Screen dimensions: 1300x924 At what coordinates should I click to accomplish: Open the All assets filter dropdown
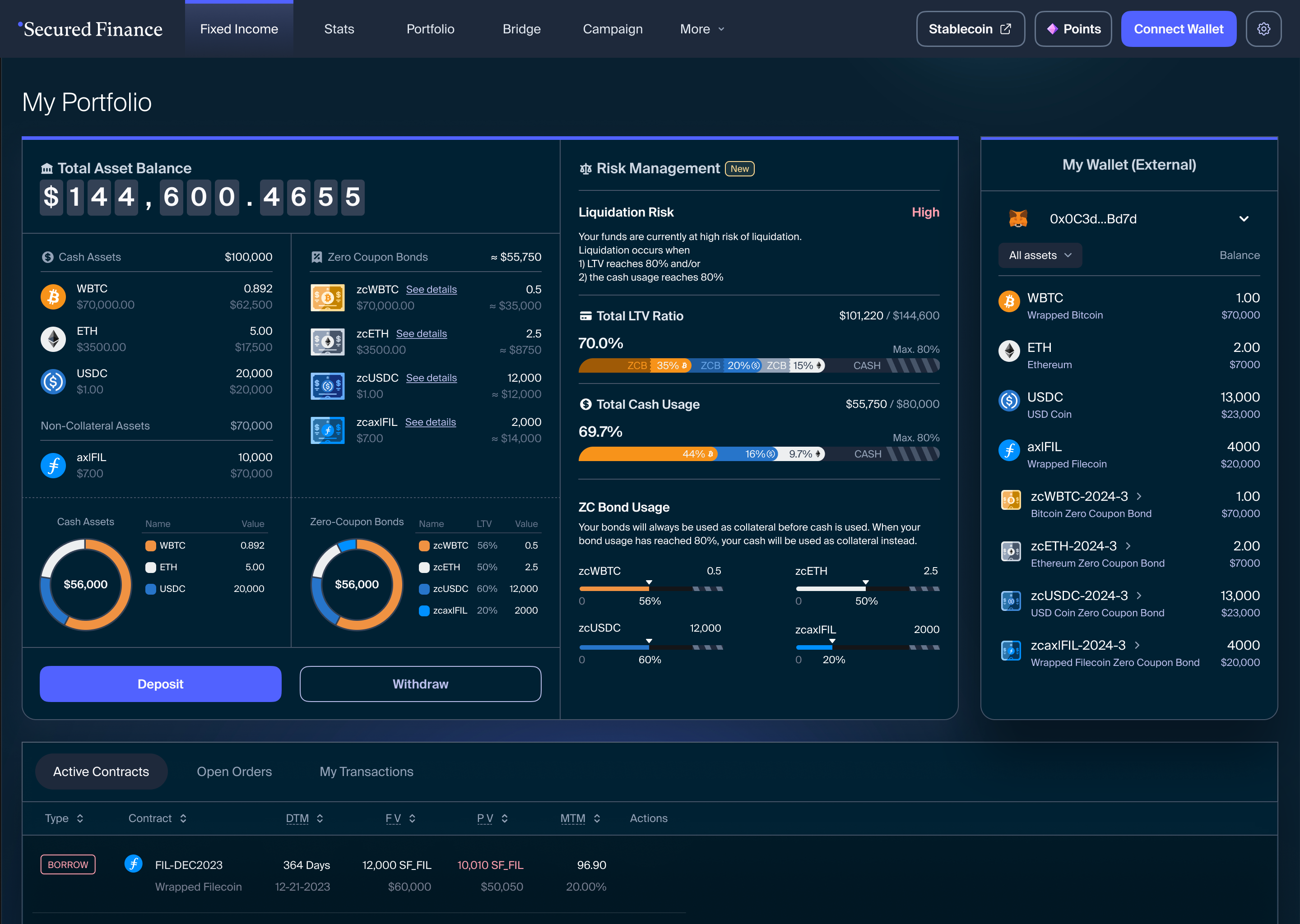pos(1040,255)
